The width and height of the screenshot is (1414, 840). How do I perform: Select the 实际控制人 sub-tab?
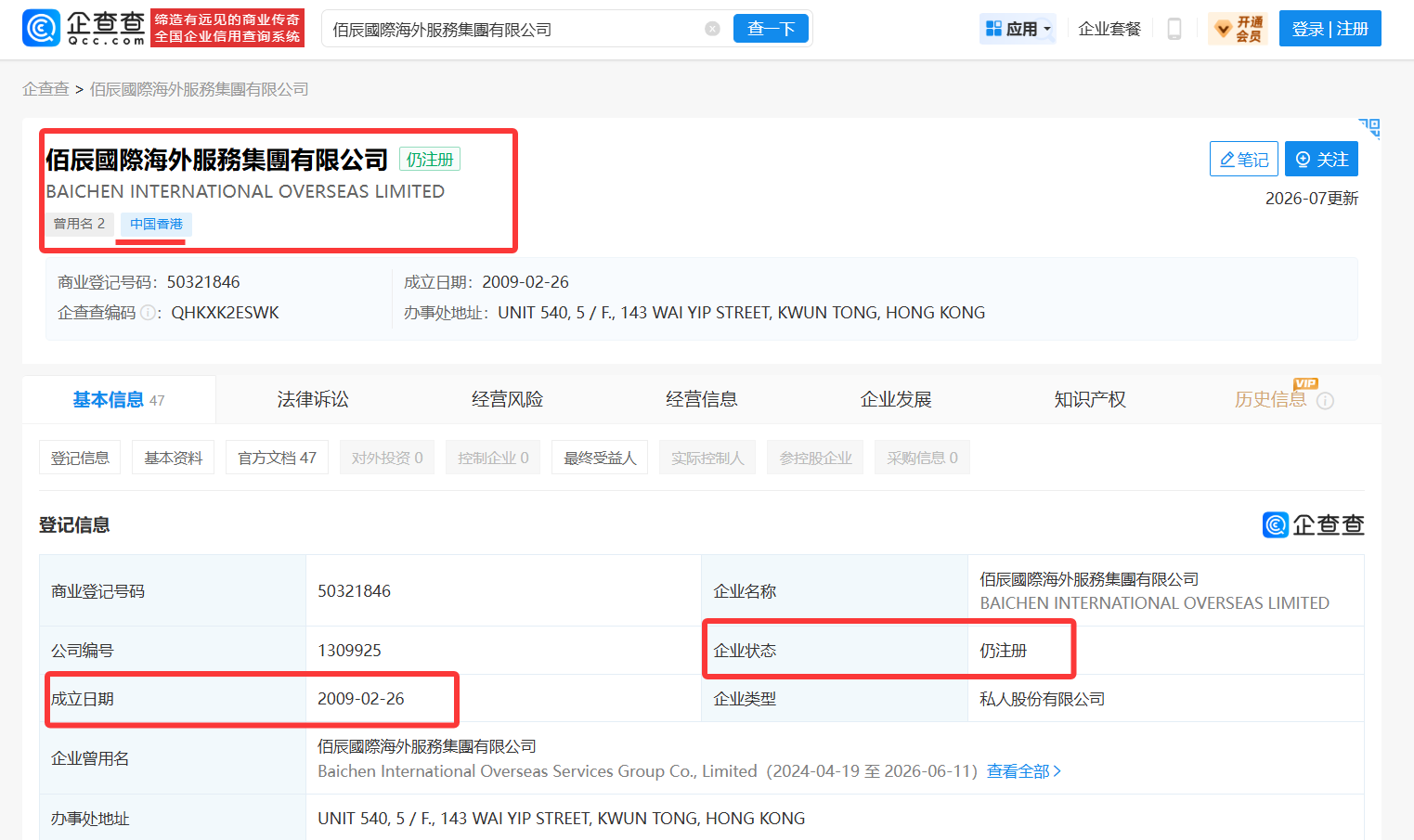pyautogui.click(x=707, y=458)
